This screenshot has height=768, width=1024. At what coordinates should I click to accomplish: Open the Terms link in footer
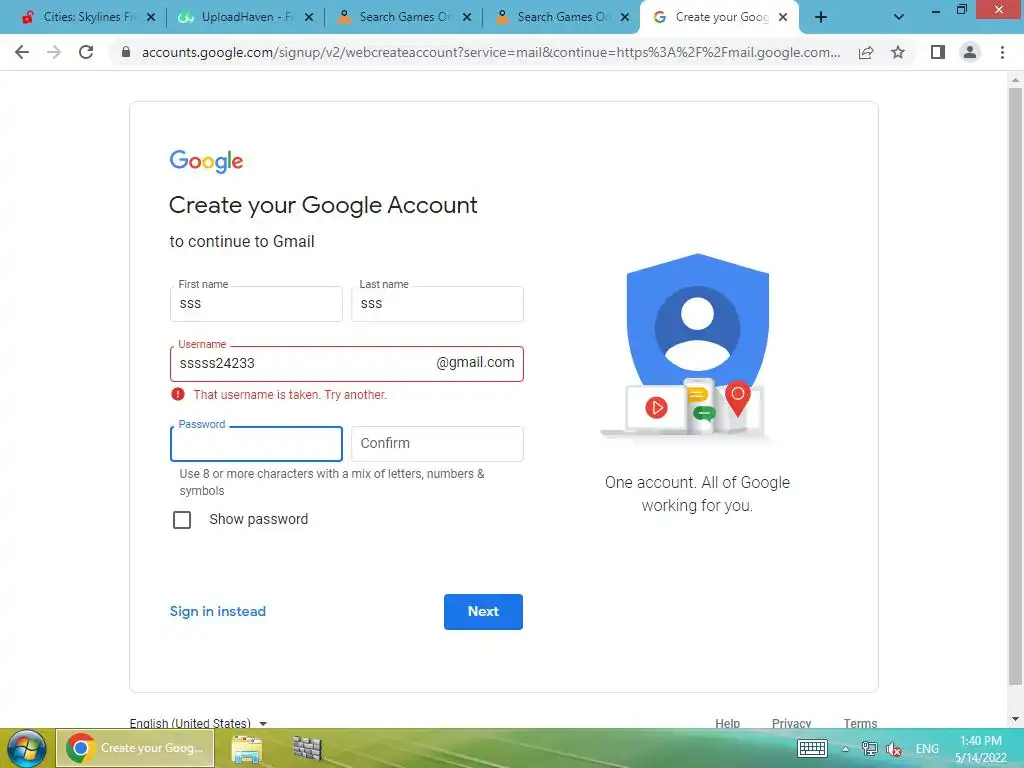coord(859,723)
